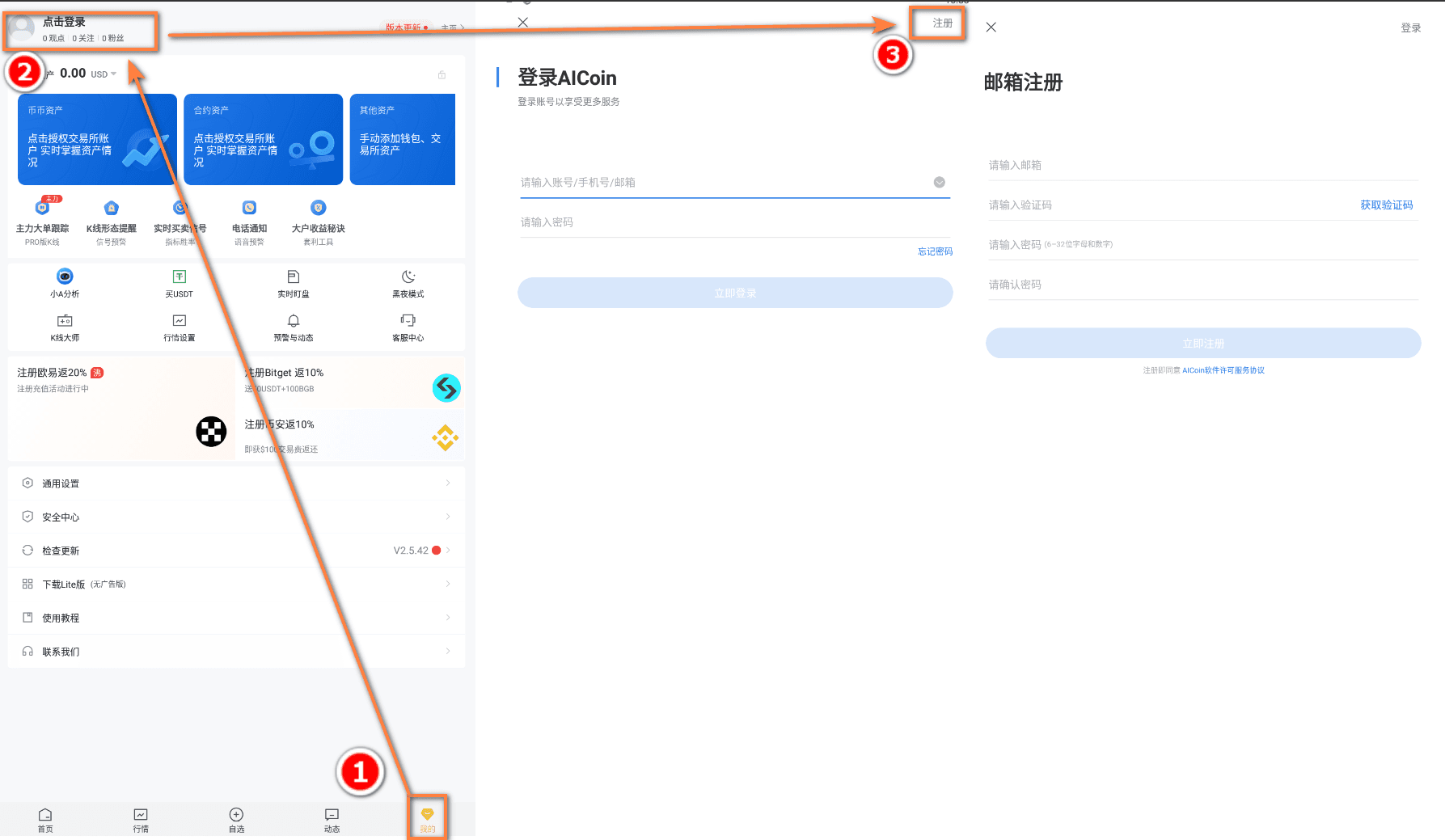
Task: Tap the Binance logo icon
Action: (445, 438)
